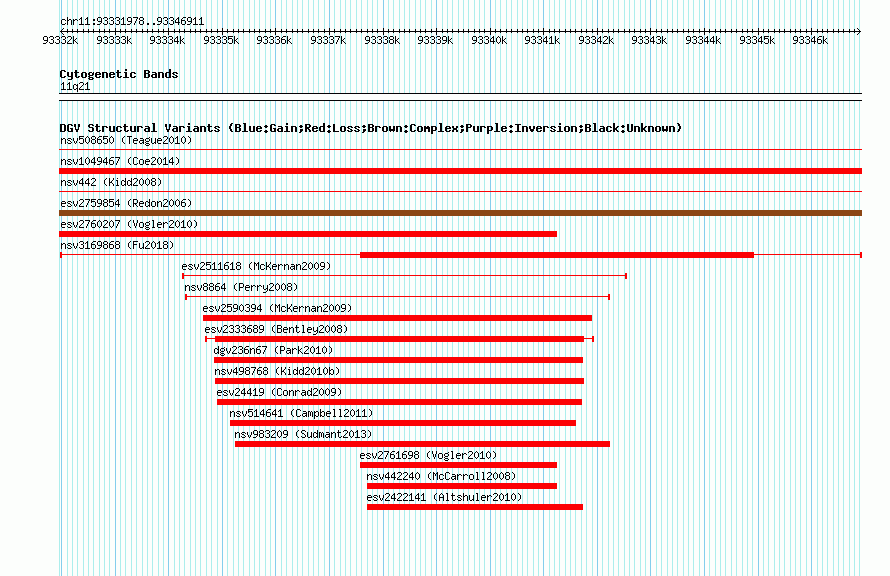
Task: Open the nsv442 (Kidd2008) variant label
Action: pos(111,182)
